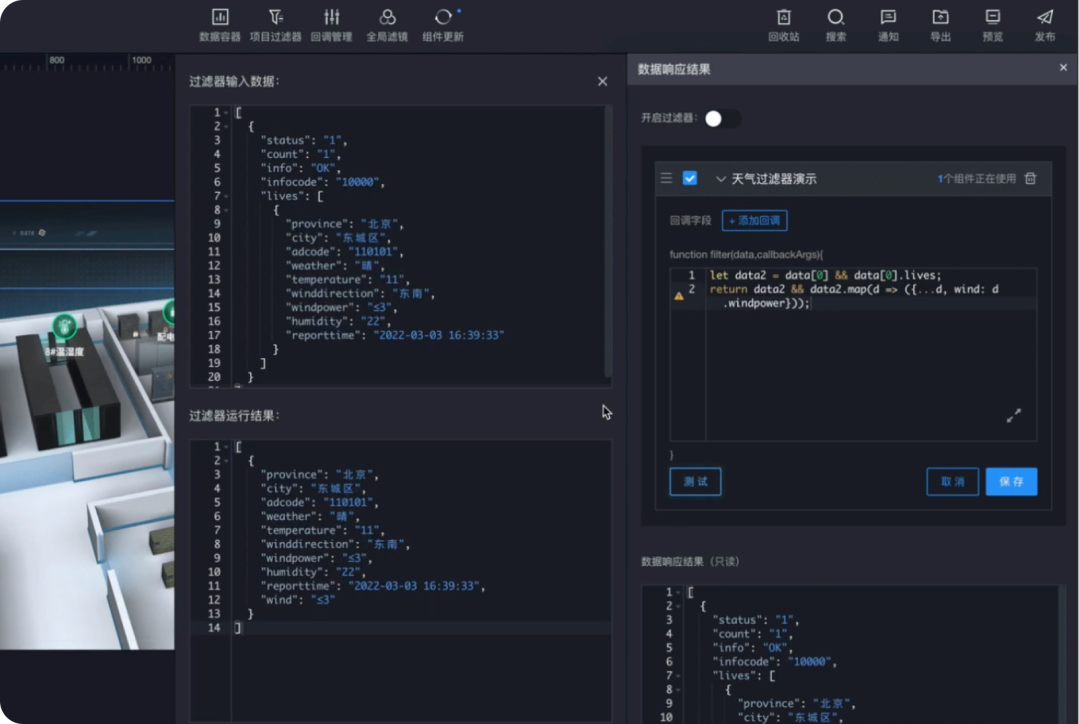Click the 1个组件正在使用 link

[976, 179]
